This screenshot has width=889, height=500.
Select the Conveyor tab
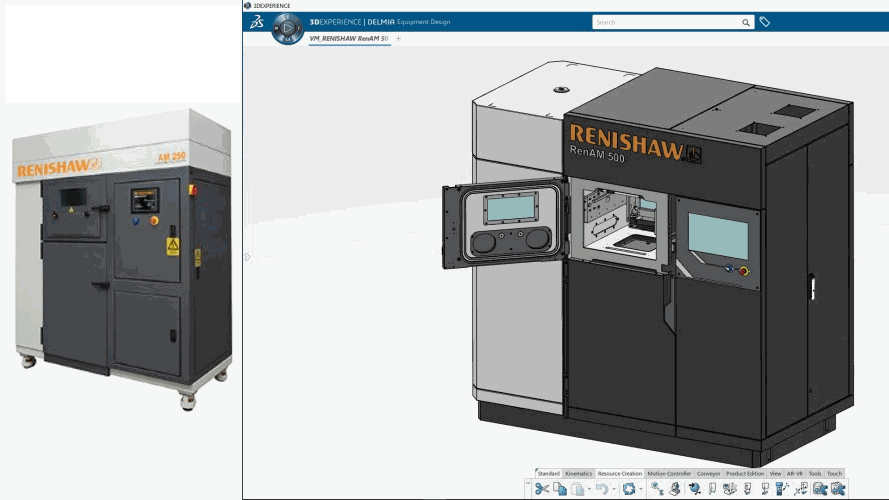708,473
